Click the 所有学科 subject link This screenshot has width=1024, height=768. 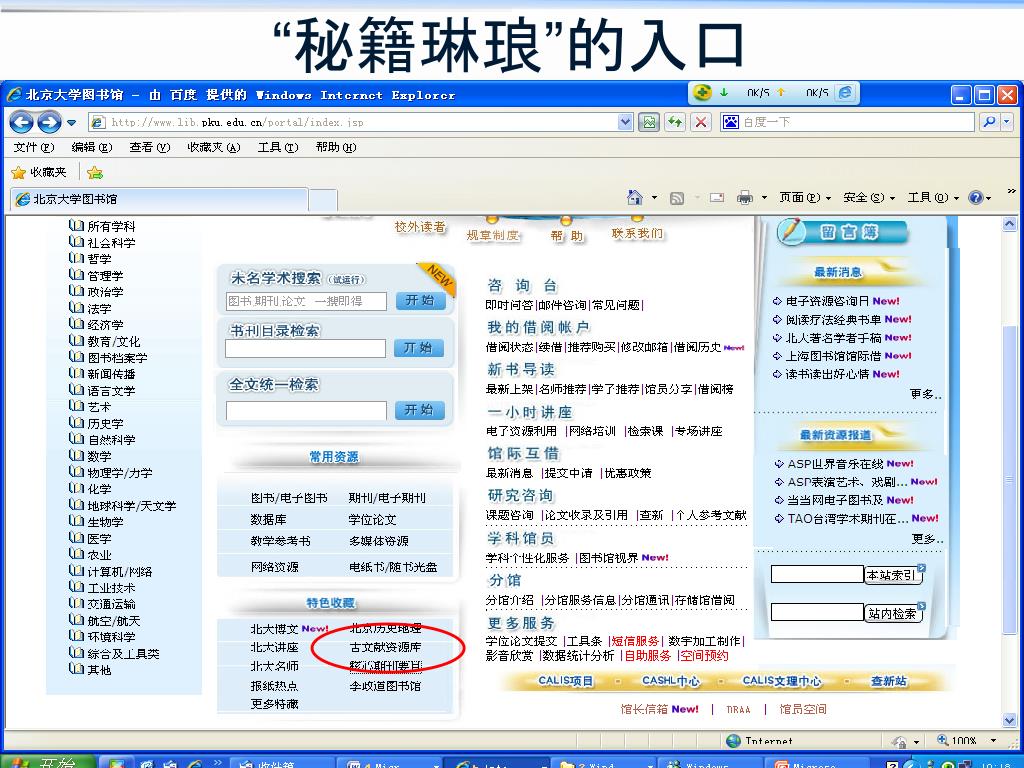(x=112, y=227)
